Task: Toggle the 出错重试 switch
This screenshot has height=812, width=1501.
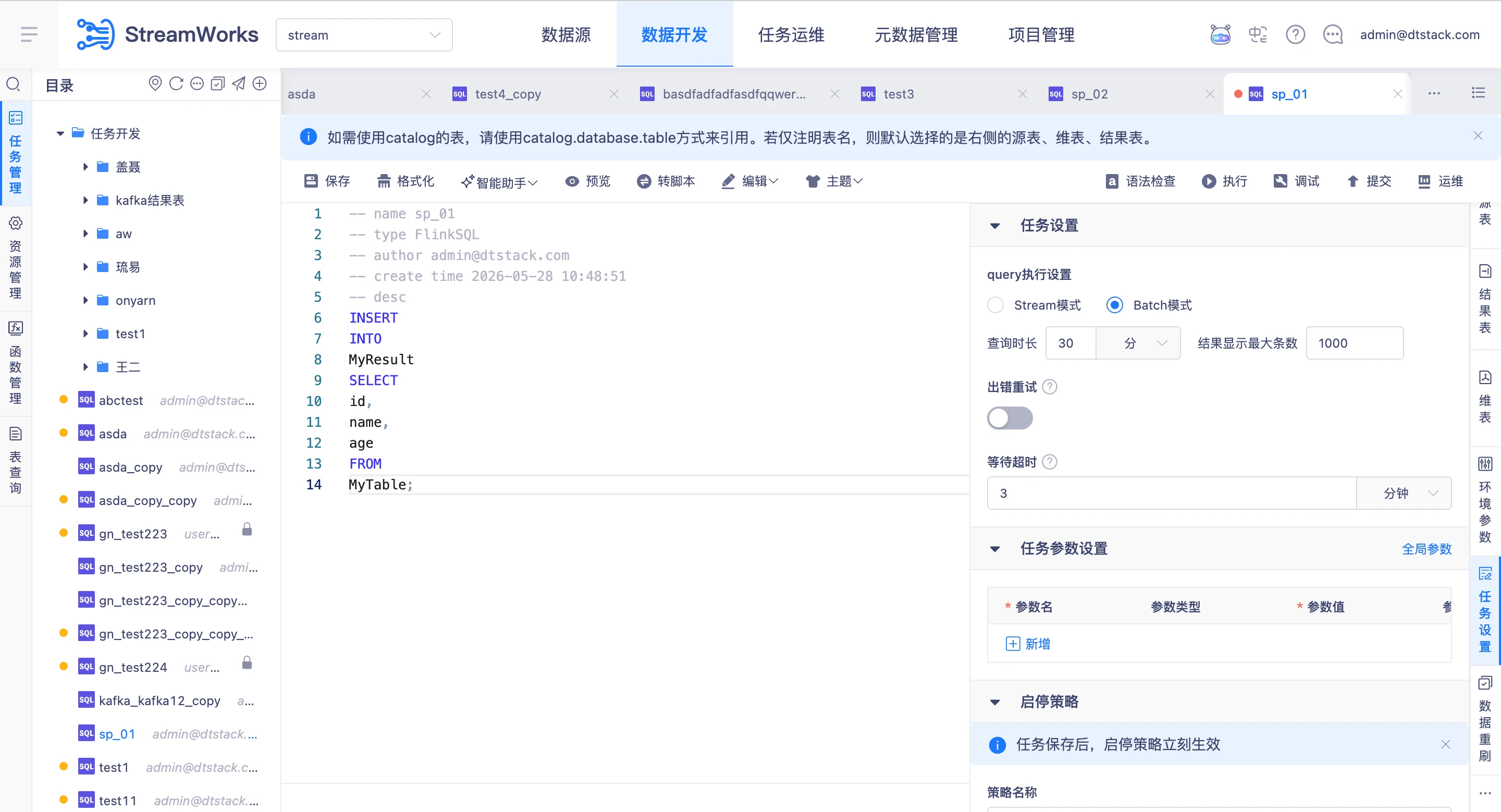Action: click(x=1010, y=418)
